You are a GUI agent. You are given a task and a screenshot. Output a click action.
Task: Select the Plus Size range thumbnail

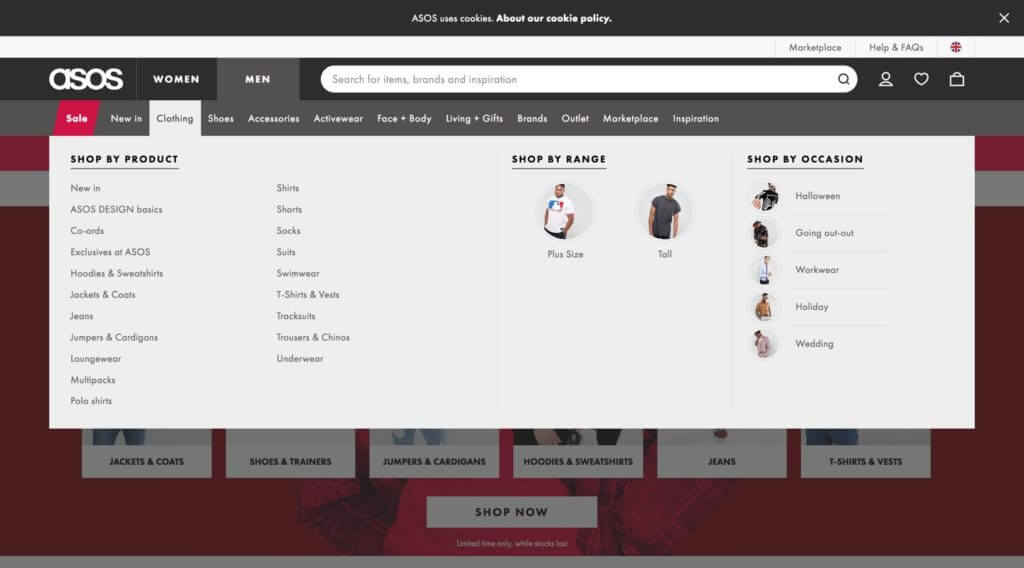(565, 212)
